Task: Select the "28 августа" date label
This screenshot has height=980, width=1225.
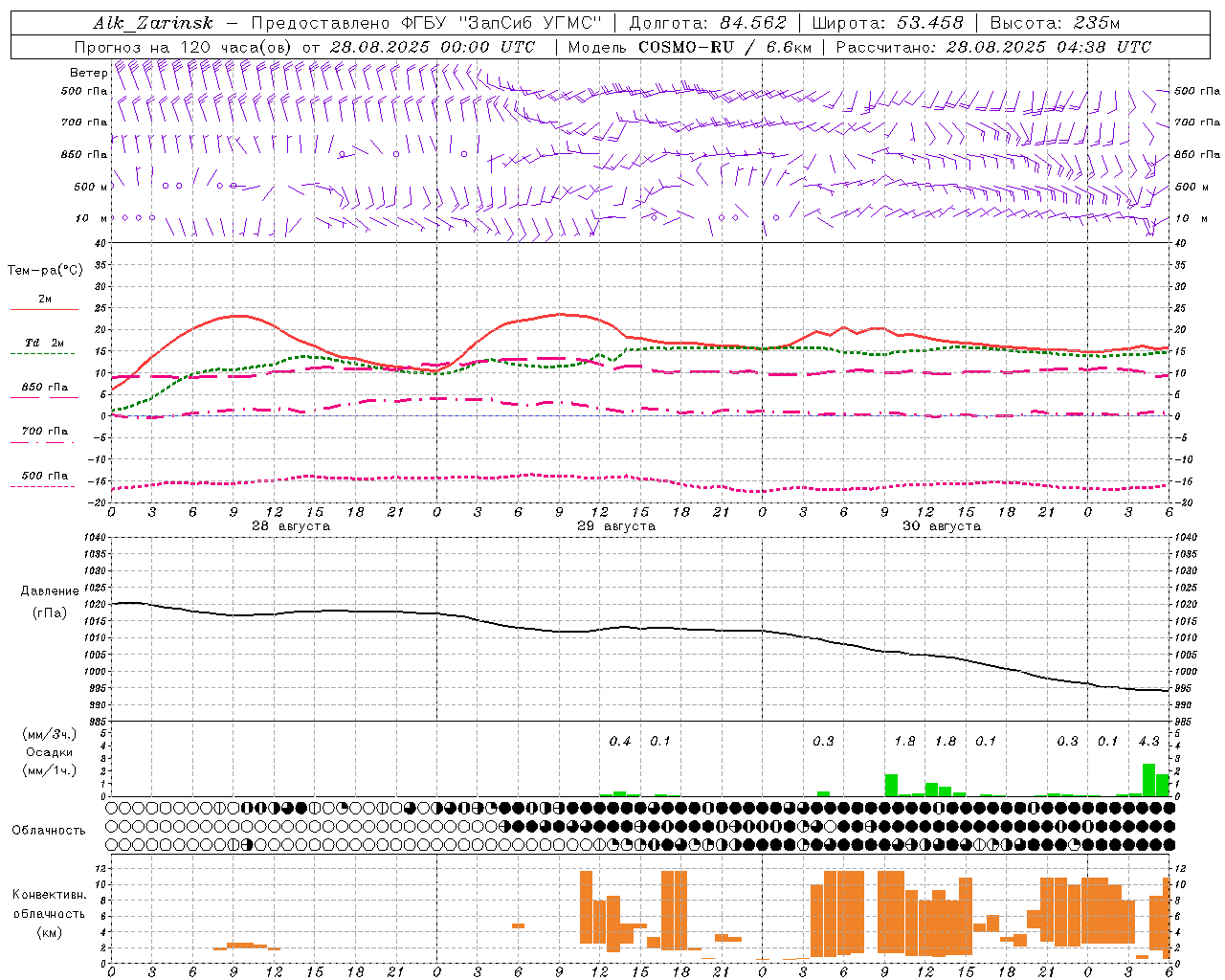Action: pos(291,526)
